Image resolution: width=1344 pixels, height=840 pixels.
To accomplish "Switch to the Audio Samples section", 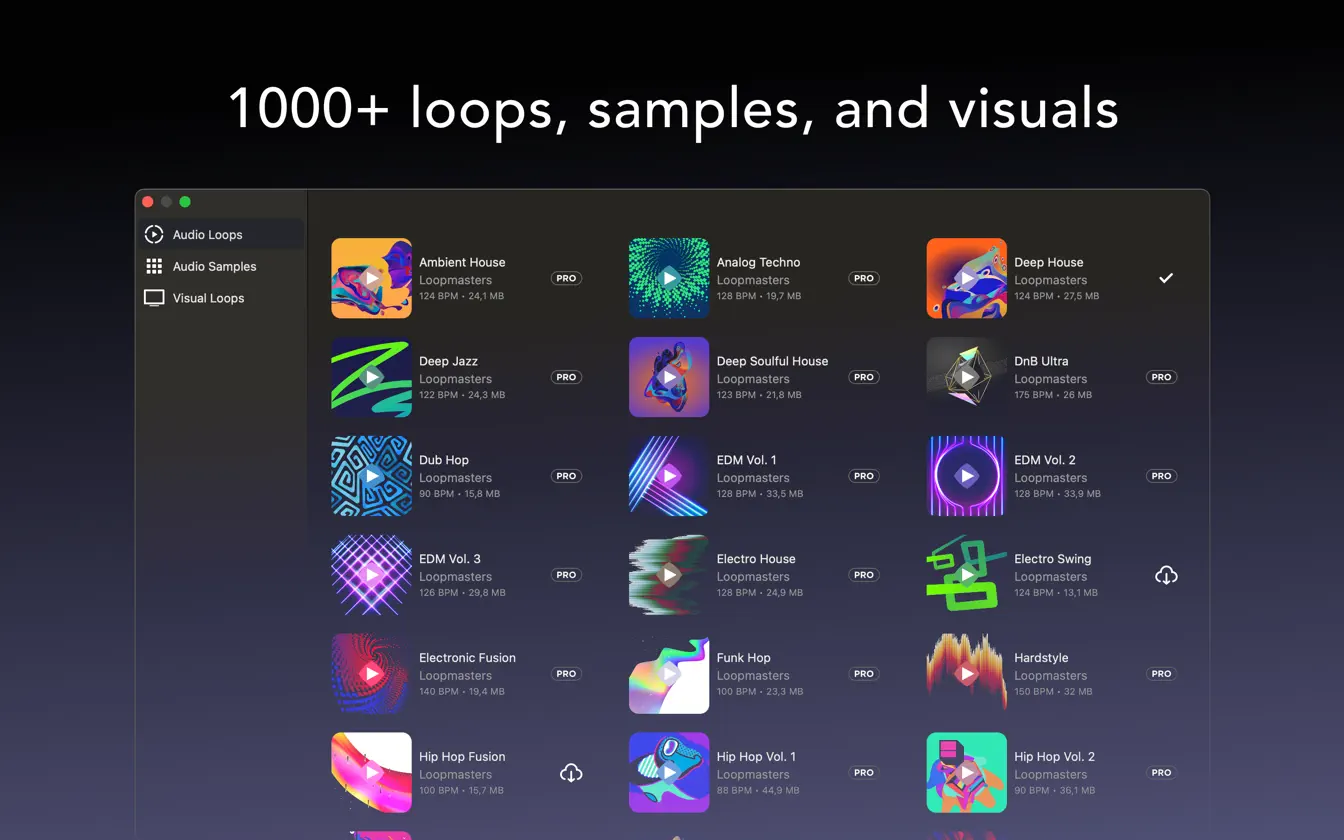I will click(221, 267).
